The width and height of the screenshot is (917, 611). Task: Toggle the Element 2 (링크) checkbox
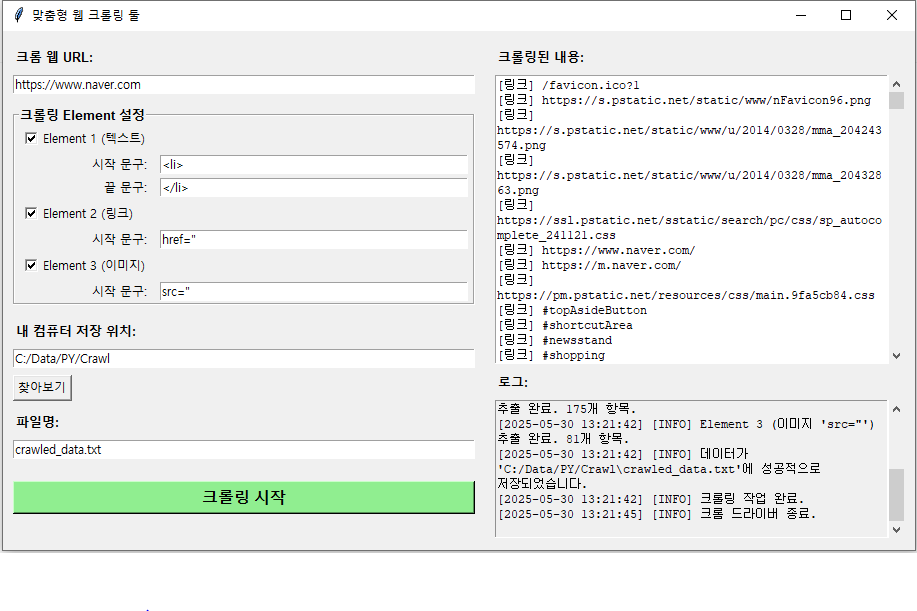[31, 213]
